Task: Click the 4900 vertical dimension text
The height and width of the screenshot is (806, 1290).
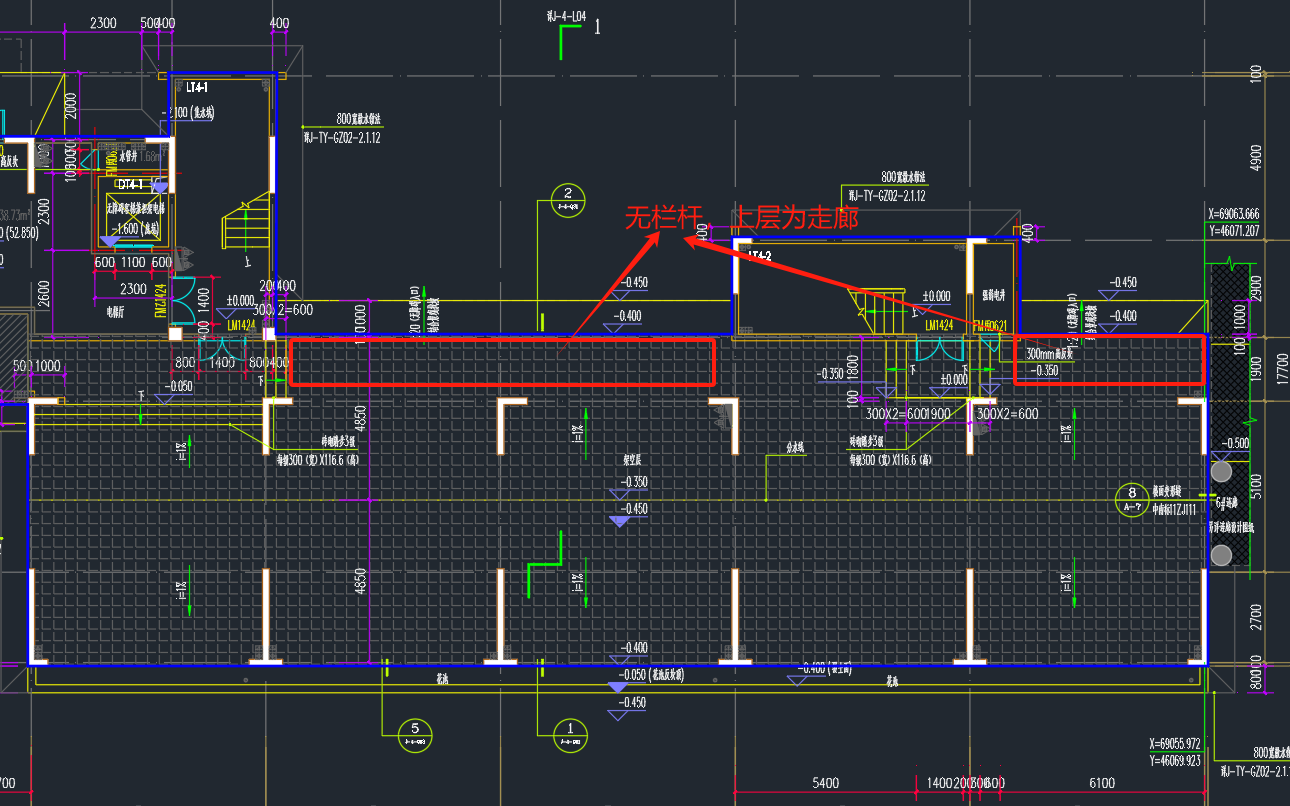Action: (1256, 157)
